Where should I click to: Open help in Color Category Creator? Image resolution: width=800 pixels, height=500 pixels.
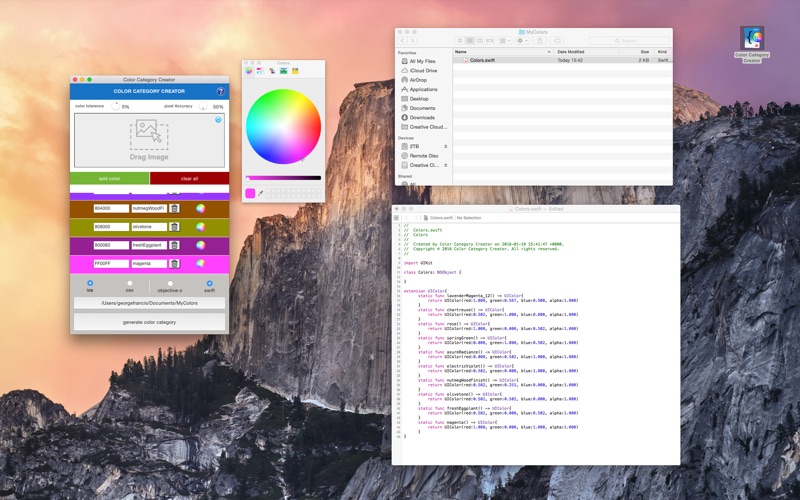(x=220, y=91)
